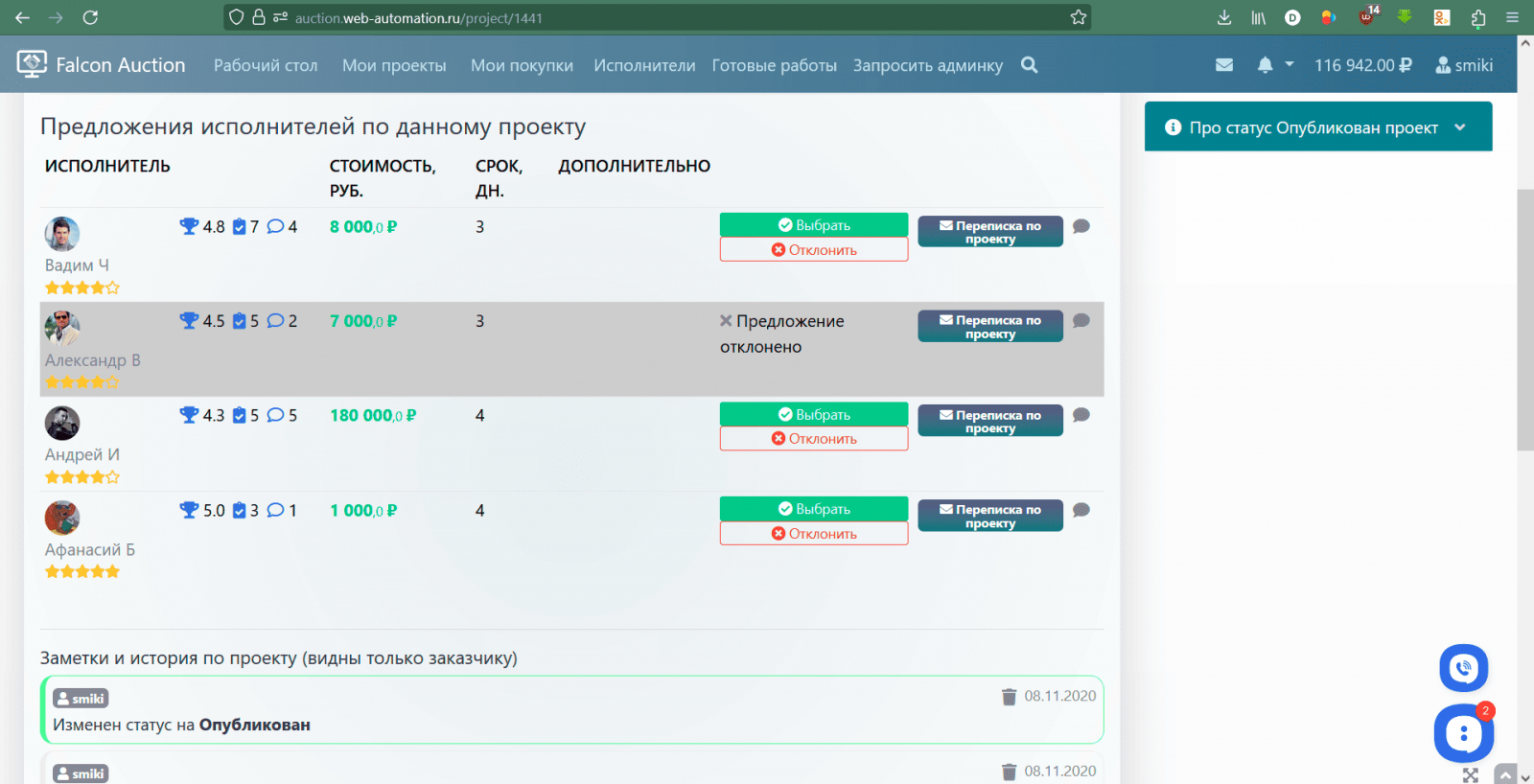Click Афанасий Б's avatar thumbnail

[62, 518]
